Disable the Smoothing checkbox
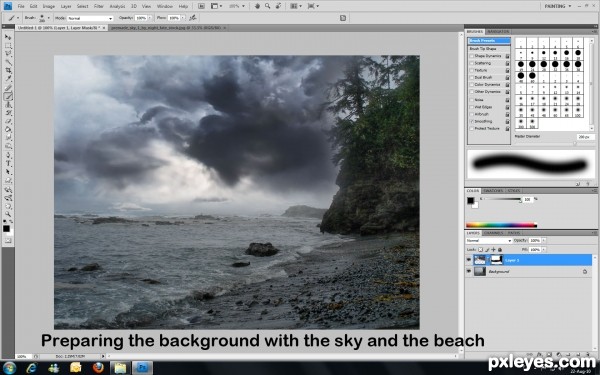 click(472, 121)
